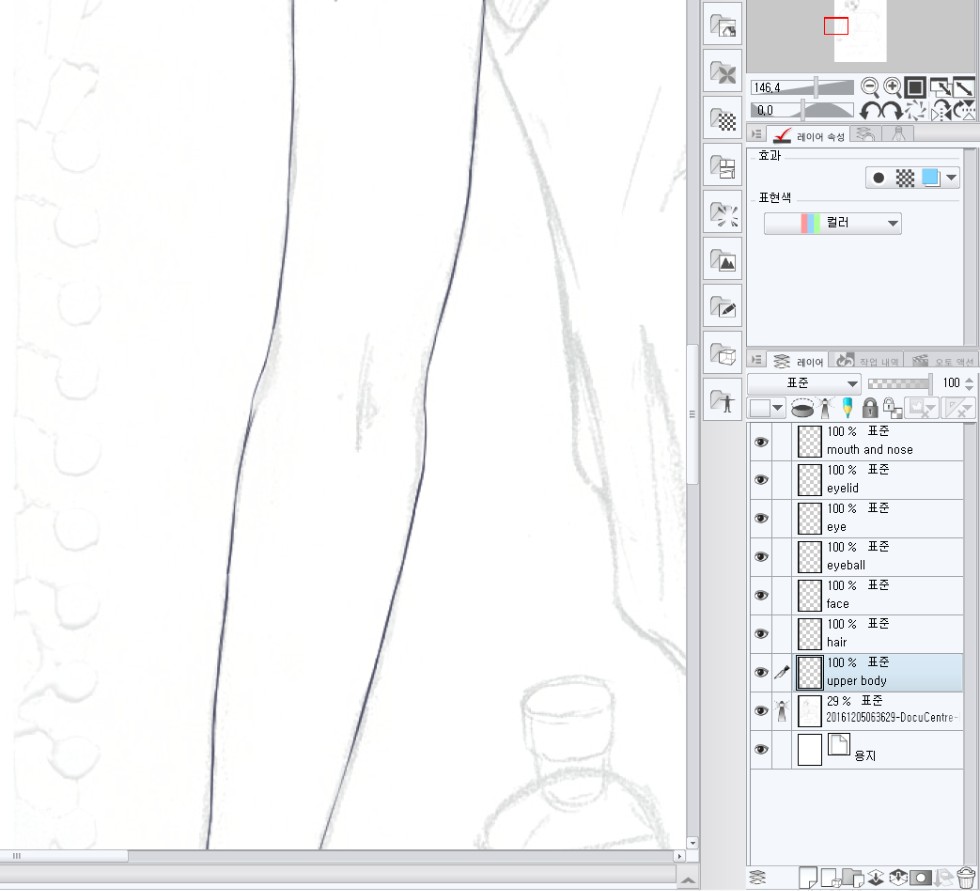Open the mountain background material folder icon
Image resolution: width=980 pixels, height=891 pixels.
[722, 260]
